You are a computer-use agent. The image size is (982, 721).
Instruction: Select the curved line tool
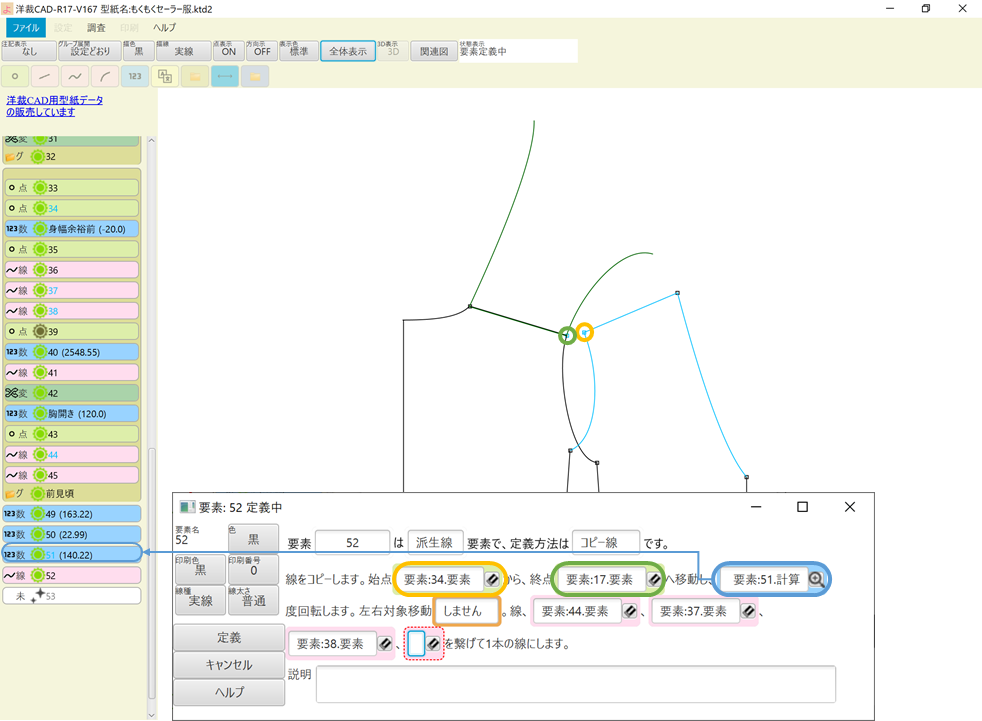(74, 75)
